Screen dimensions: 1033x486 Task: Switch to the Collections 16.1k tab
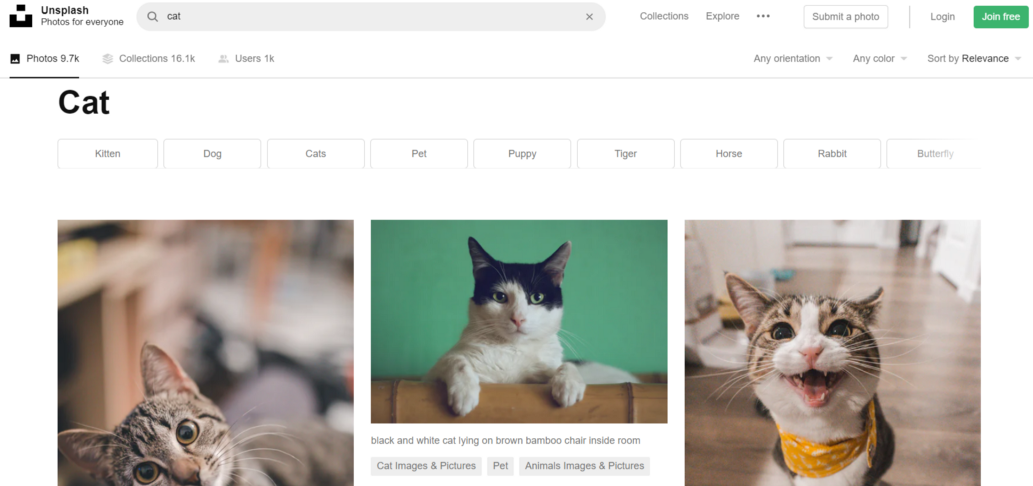149,59
